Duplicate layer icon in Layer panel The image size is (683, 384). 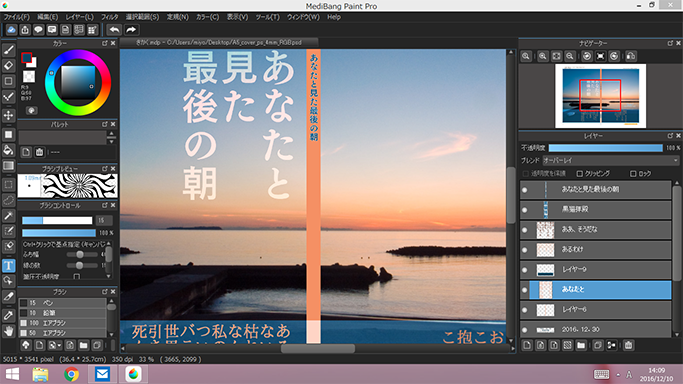click(598, 345)
